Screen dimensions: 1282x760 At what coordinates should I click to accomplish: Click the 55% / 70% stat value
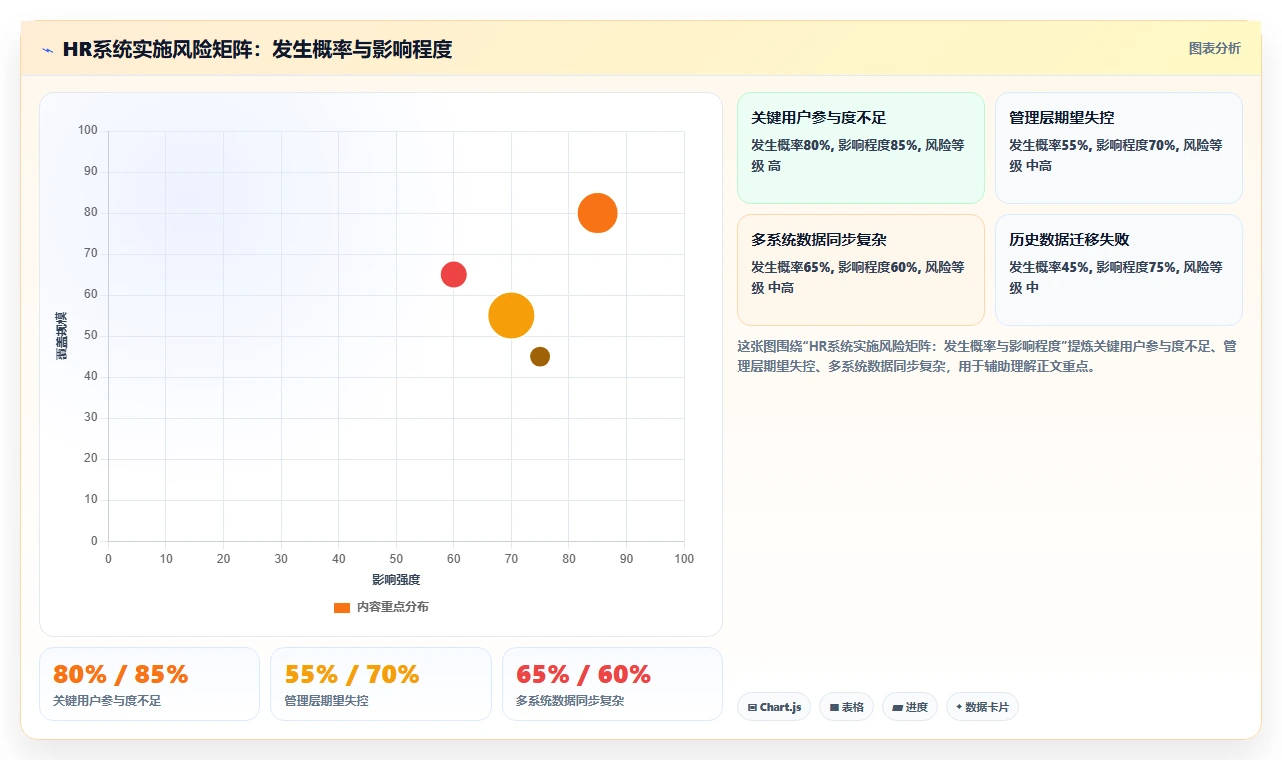click(x=352, y=674)
